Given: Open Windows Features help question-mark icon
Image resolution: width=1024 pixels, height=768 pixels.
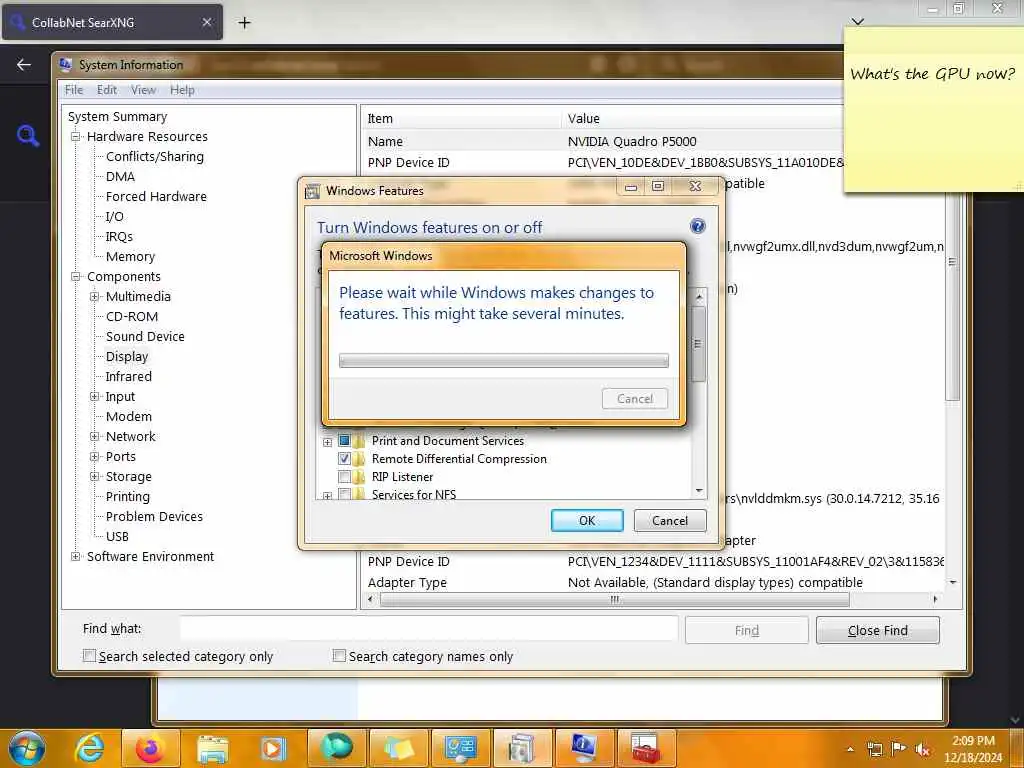Looking at the screenshot, I should [x=697, y=226].
